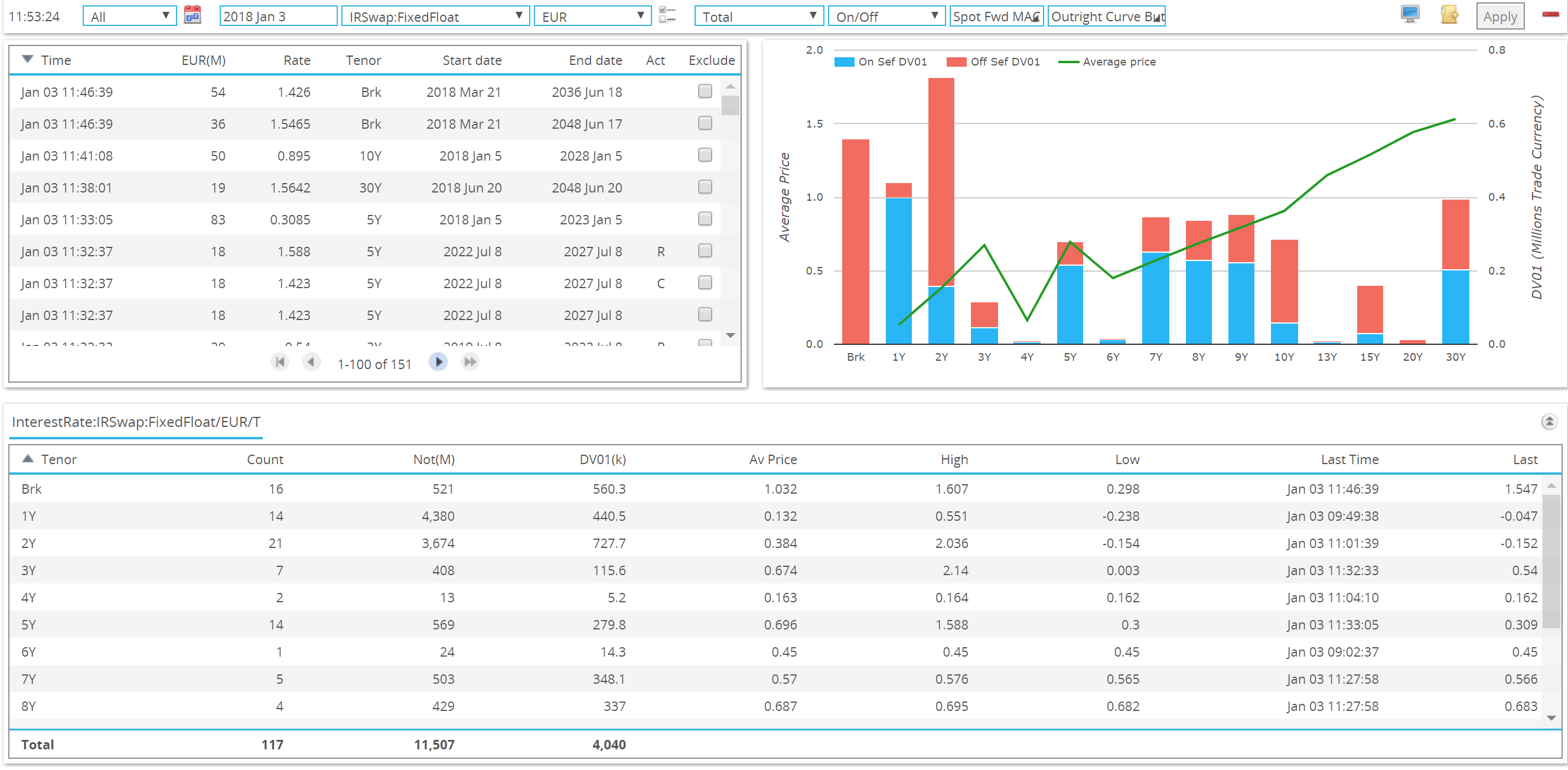
Task: Sort summary by High column
Action: [x=954, y=459]
